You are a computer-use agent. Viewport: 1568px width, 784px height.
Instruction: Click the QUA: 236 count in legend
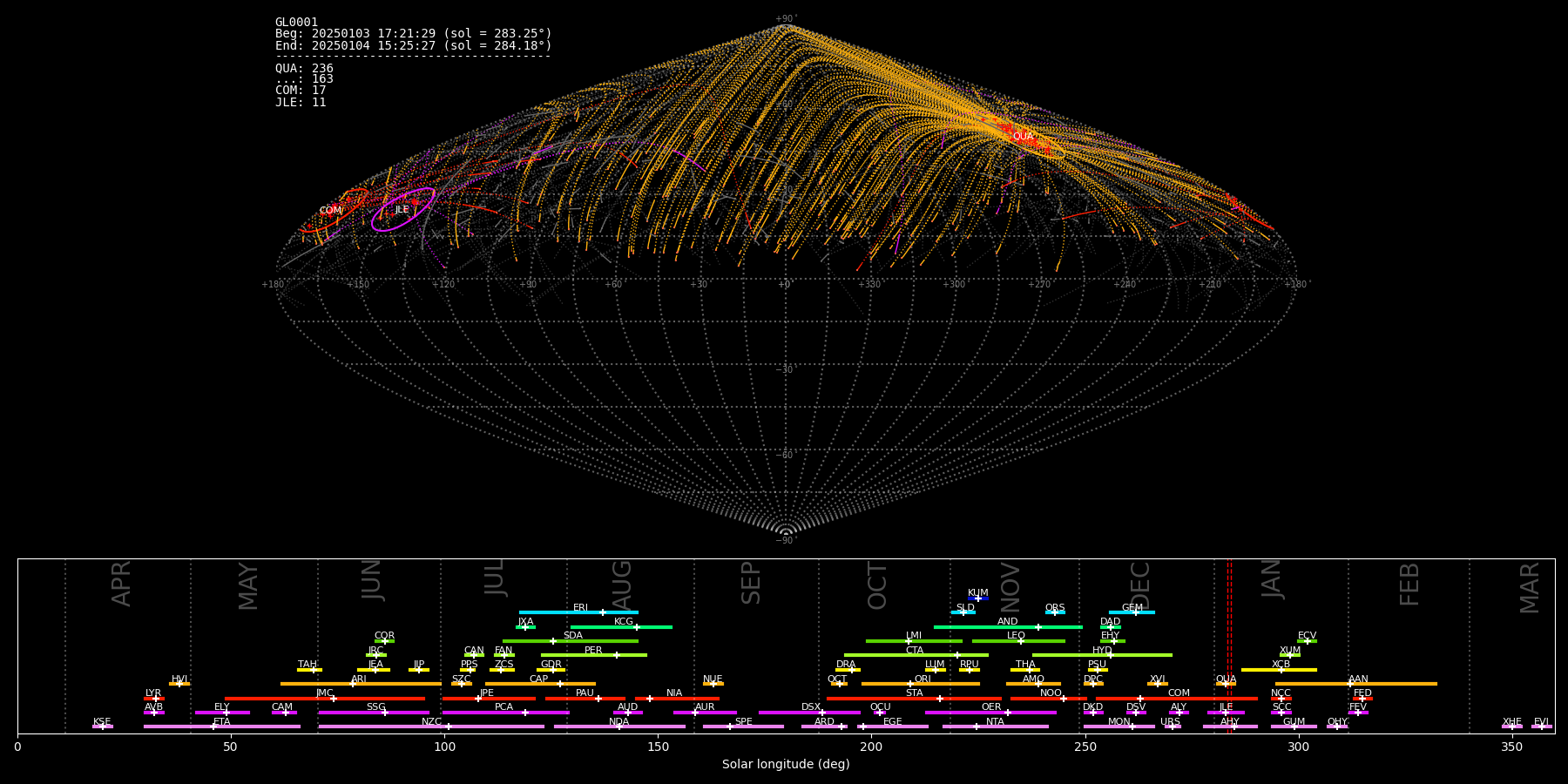click(x=304, y=69)
